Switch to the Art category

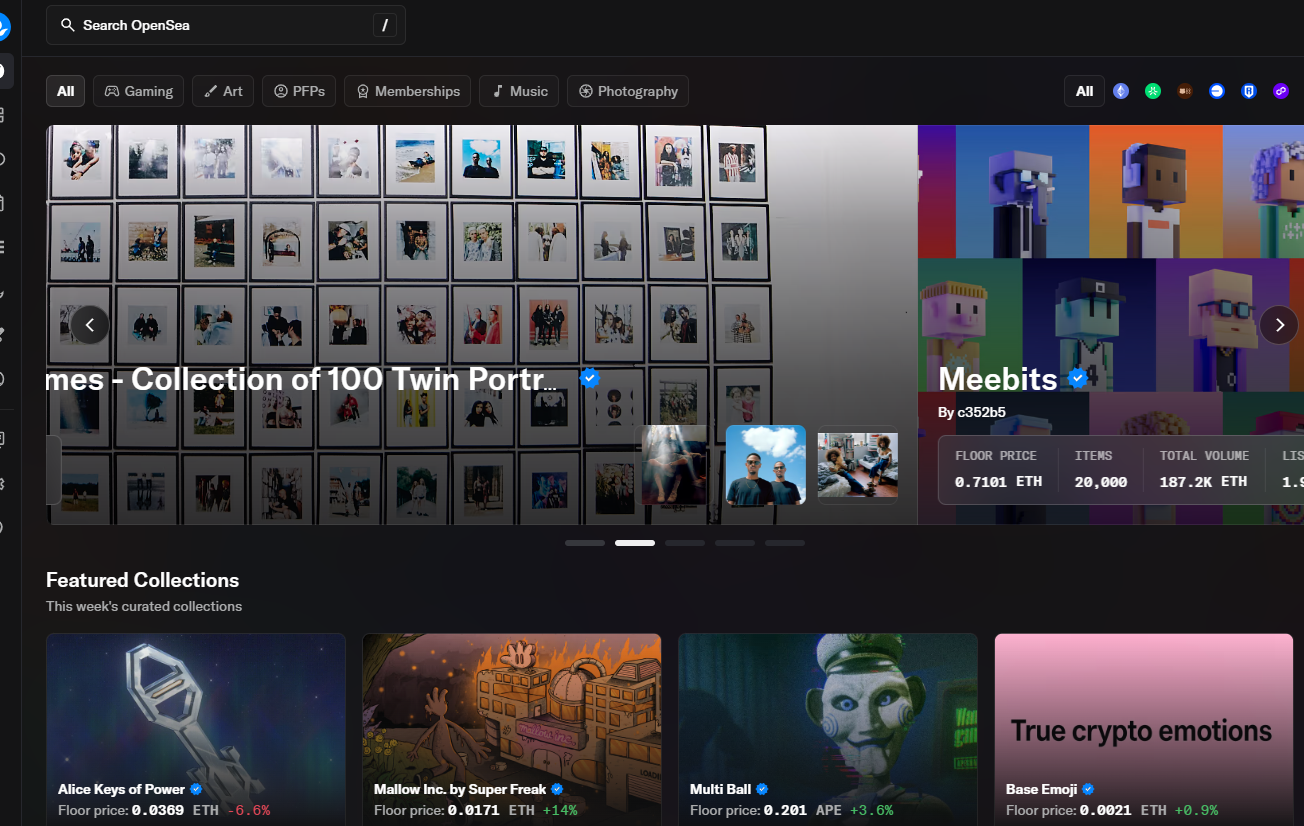223,91
